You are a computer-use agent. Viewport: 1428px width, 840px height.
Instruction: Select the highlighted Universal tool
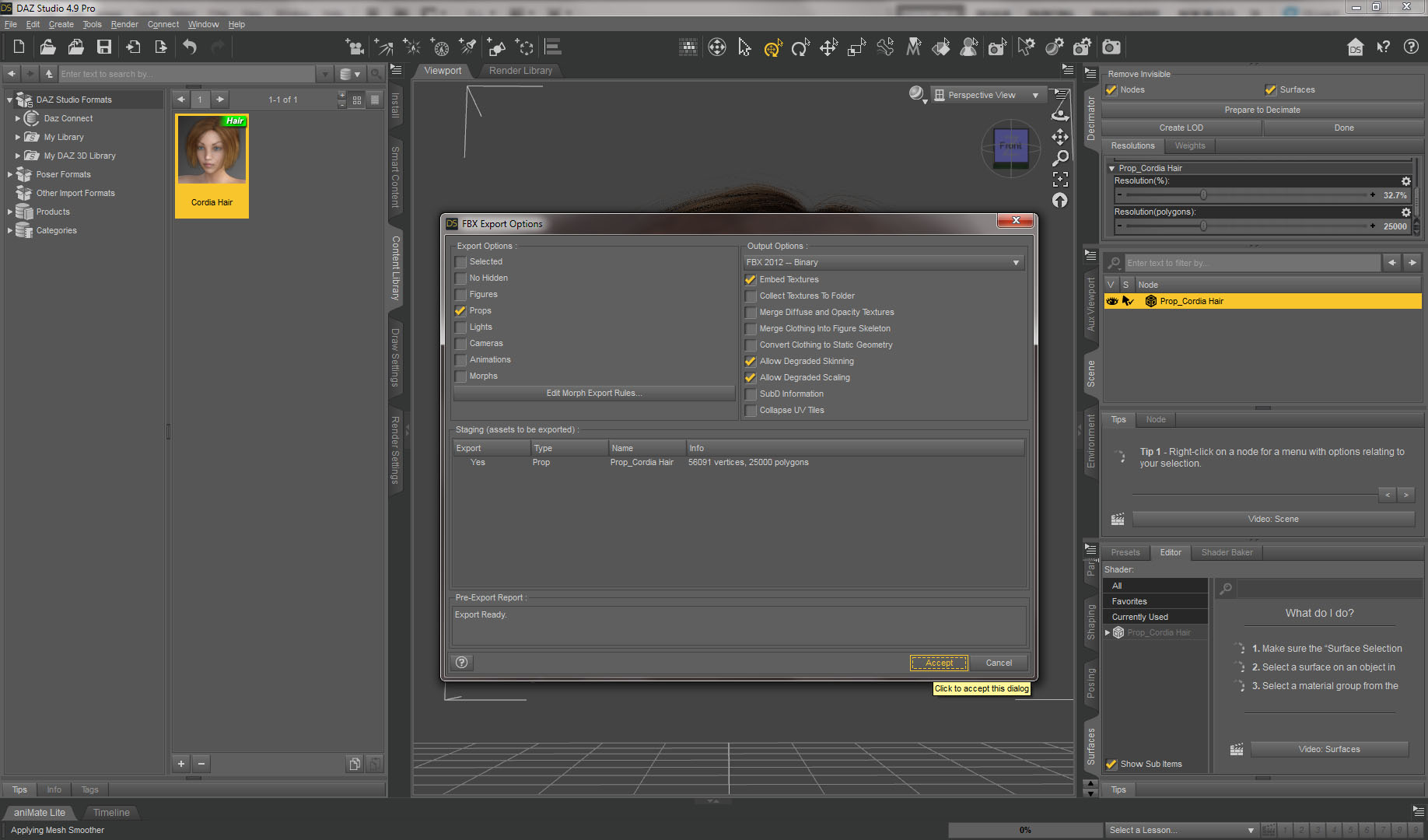[x=772, y=47]
